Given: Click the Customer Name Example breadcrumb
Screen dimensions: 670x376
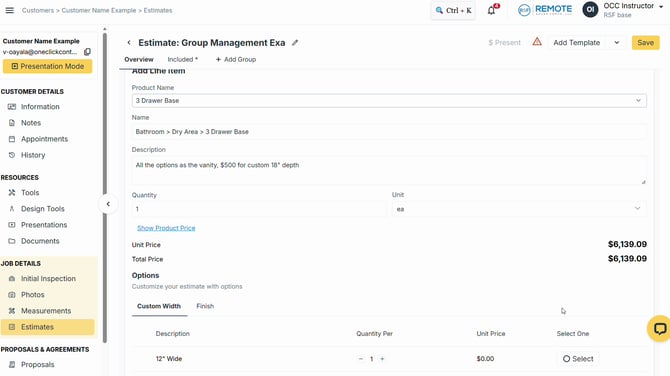Looking at the screenshot, I should tap(99, 10).
